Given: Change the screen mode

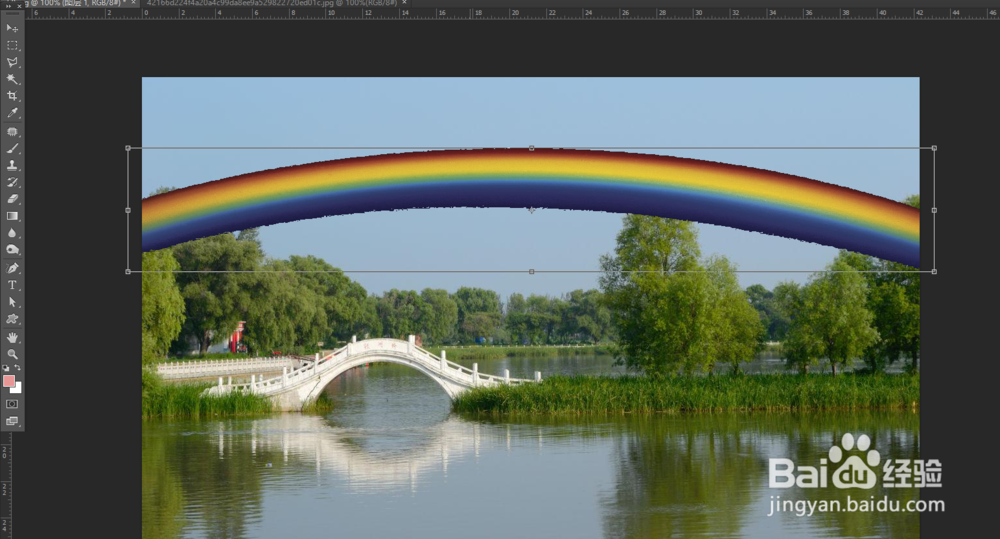Looking at the screenshot, I should (x=12, y=421).
